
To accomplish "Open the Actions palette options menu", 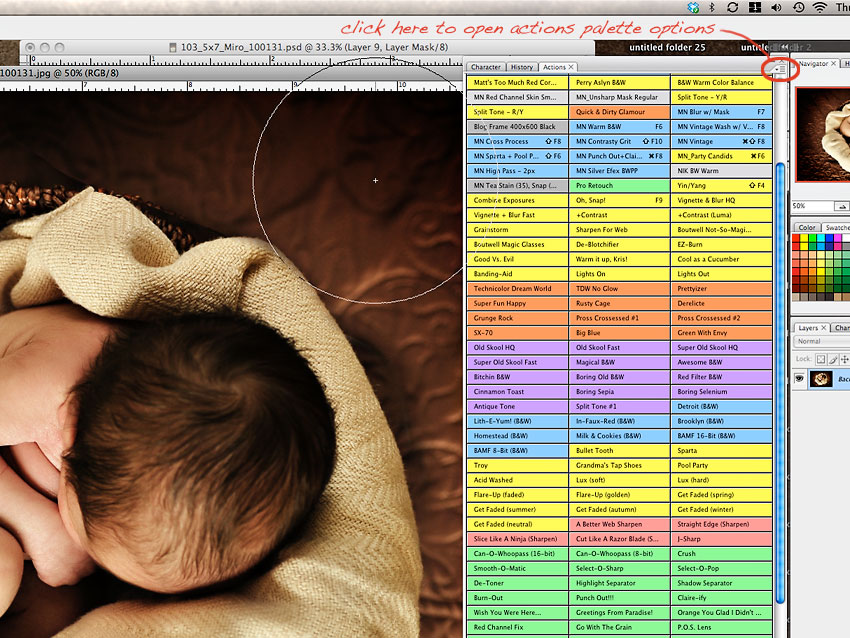I will point(779,68).
